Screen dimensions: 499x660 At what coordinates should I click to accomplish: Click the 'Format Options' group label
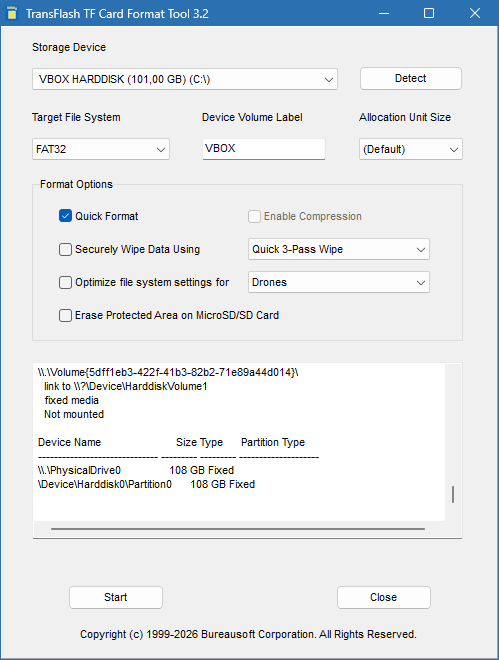(x=76, y=184)
